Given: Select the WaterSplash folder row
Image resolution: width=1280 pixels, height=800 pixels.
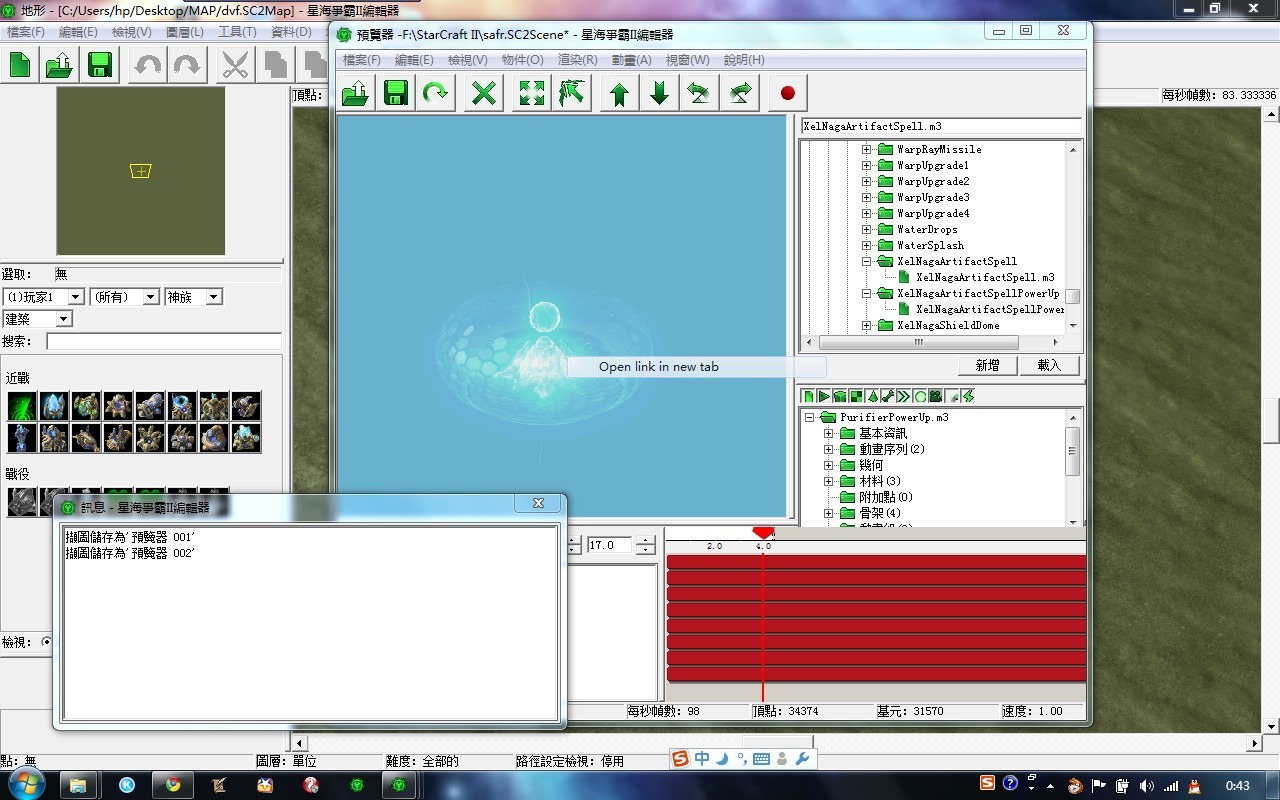Looking at the screenshot, I should (x=930, y=245).
